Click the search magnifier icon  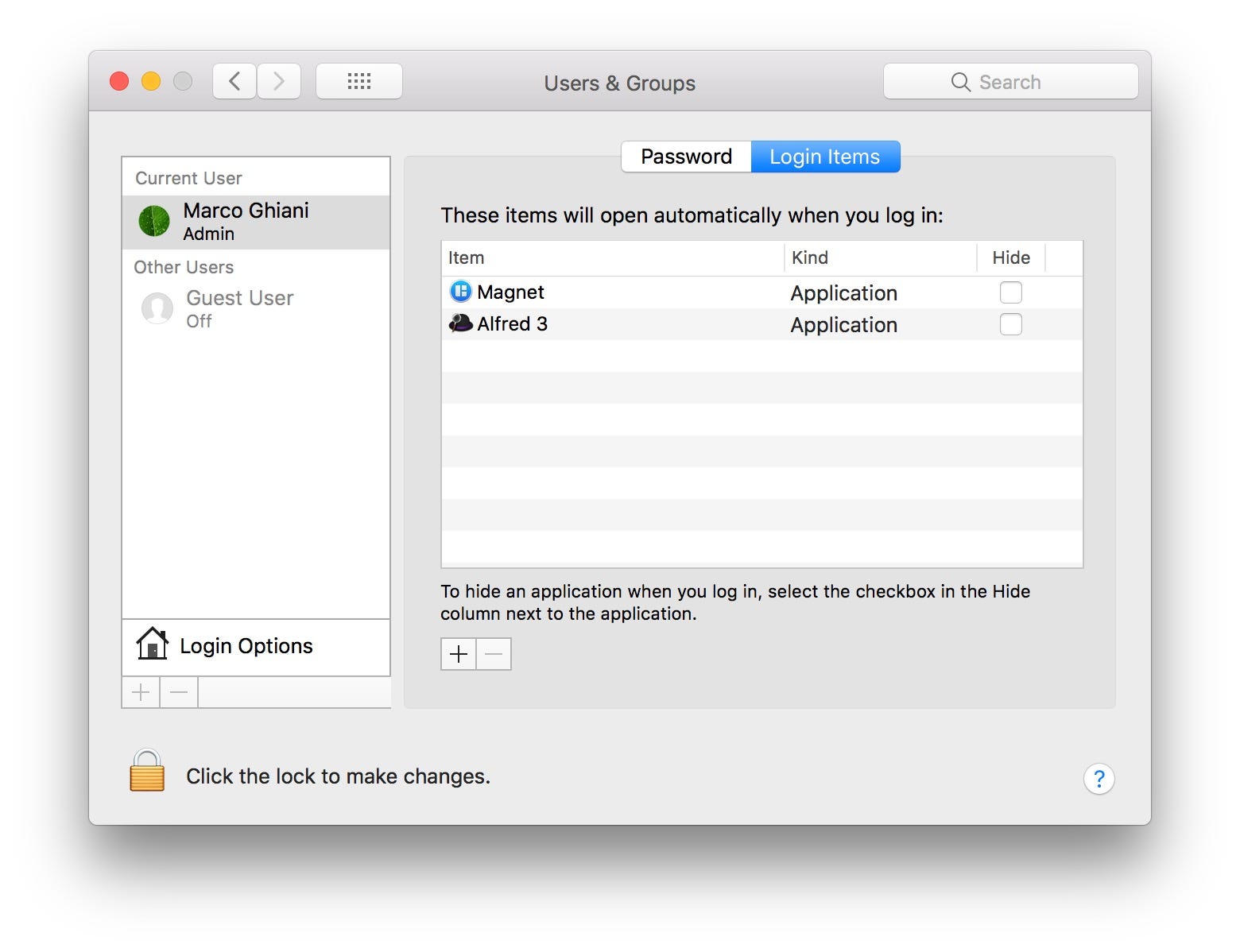[x=960, y=82]
